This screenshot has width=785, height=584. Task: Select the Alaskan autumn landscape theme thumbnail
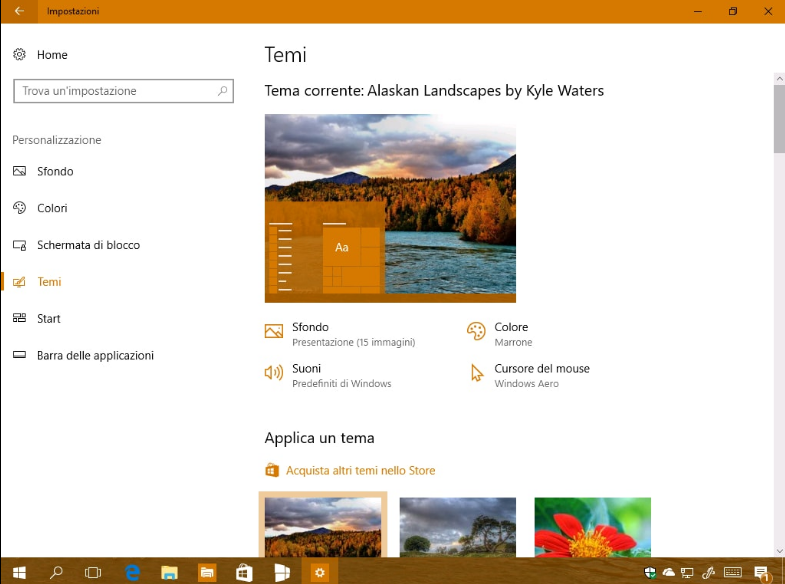click(323, 527)
